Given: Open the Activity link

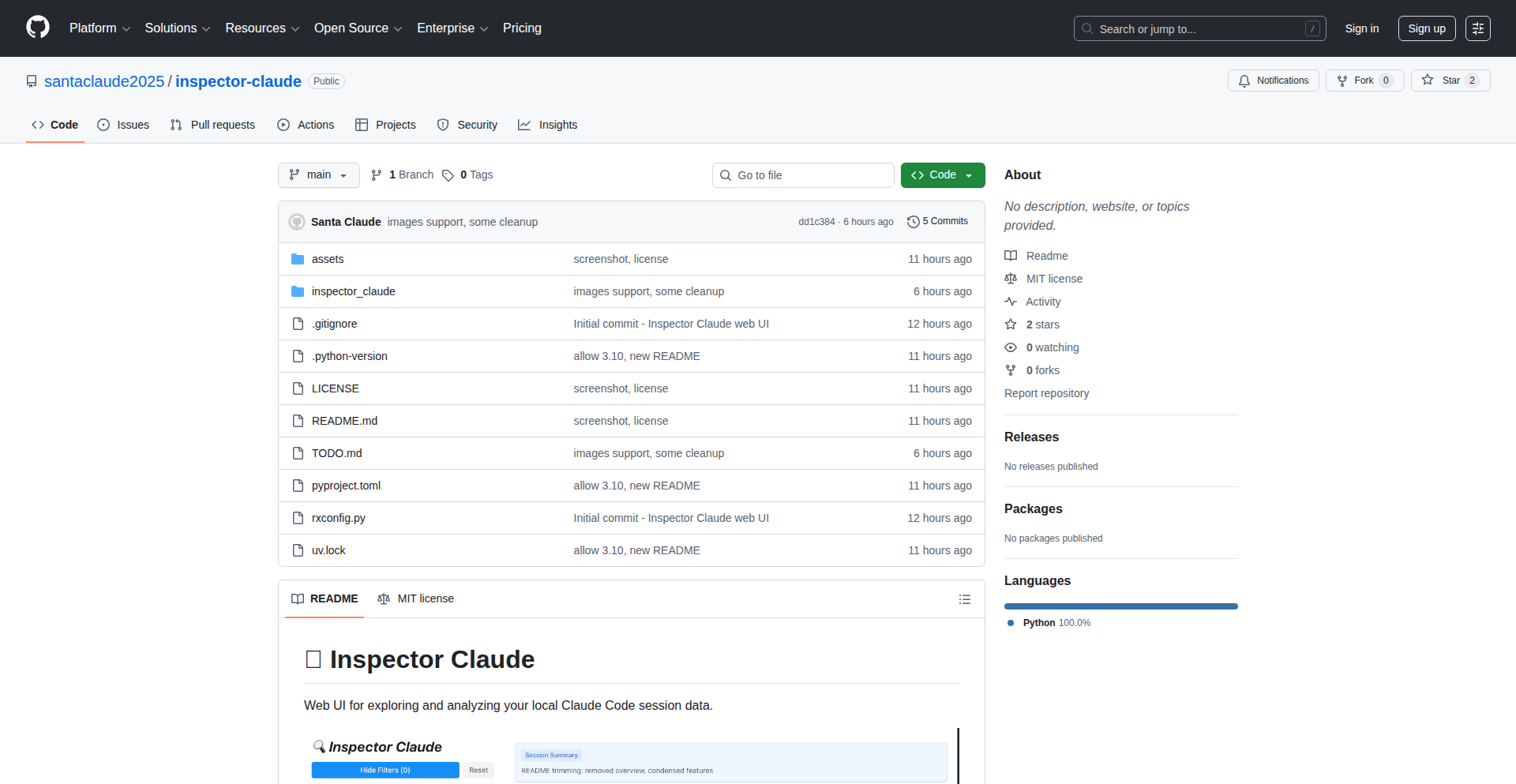Looking at the screenshot, I should click(x=1033, y=302).
